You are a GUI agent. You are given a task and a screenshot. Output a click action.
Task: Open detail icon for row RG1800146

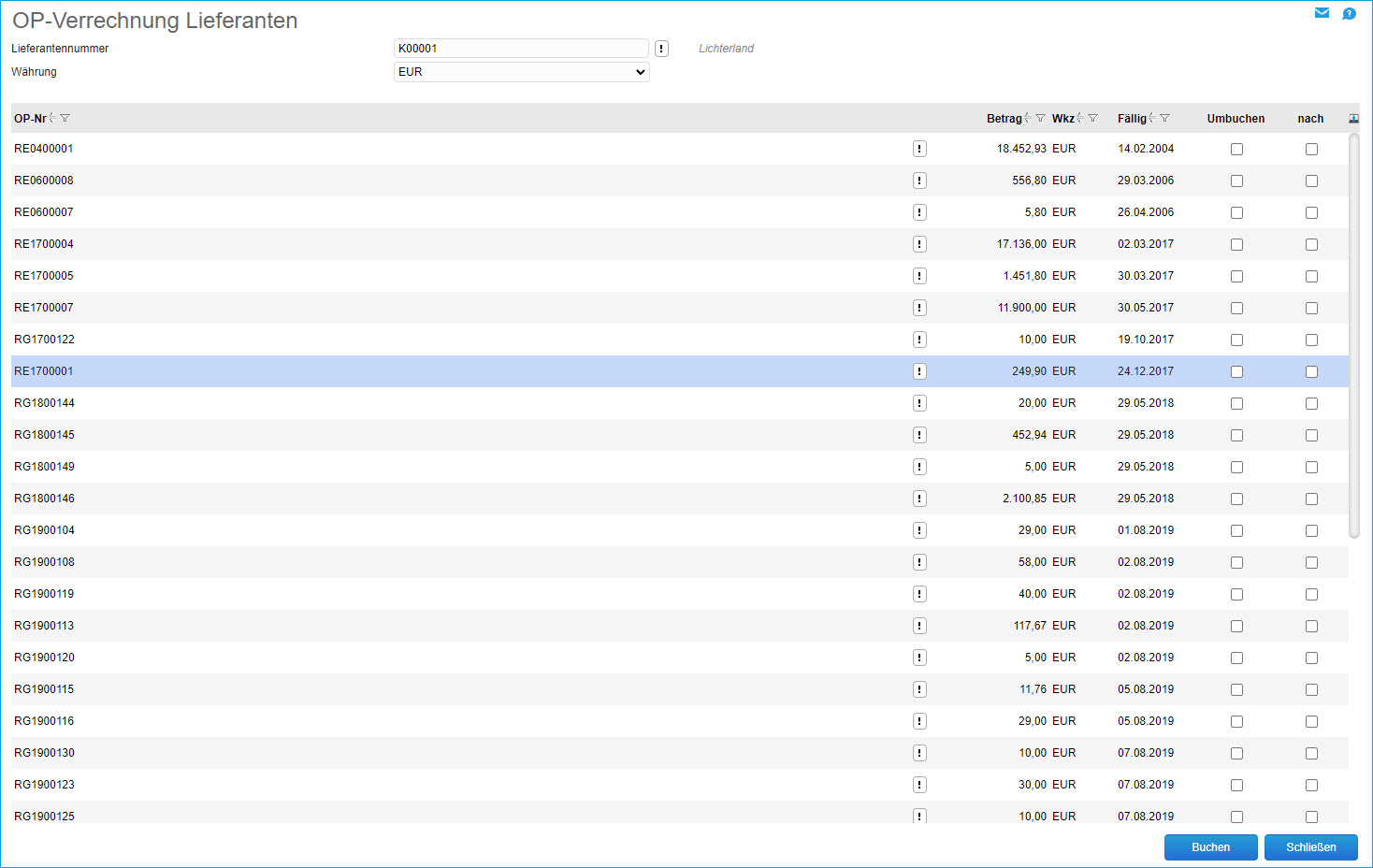[919, 499]
